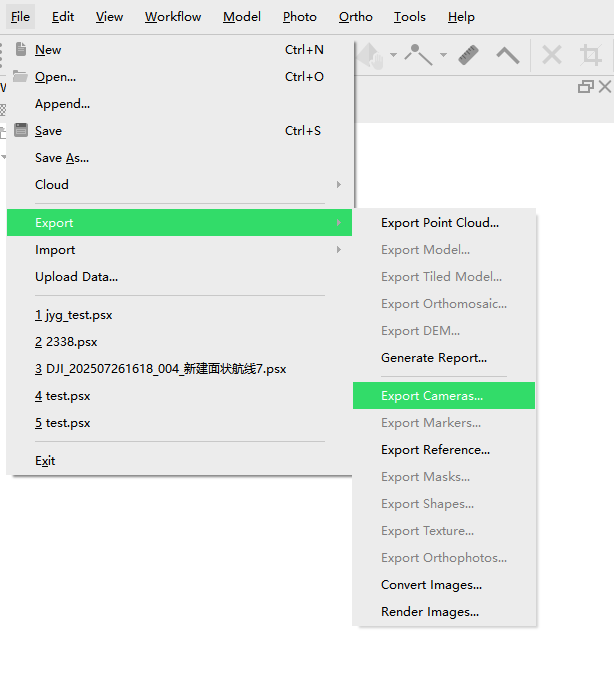Click the Save disk icon
The width and height of the screenshot is (614, 679).
pos(20,130)
